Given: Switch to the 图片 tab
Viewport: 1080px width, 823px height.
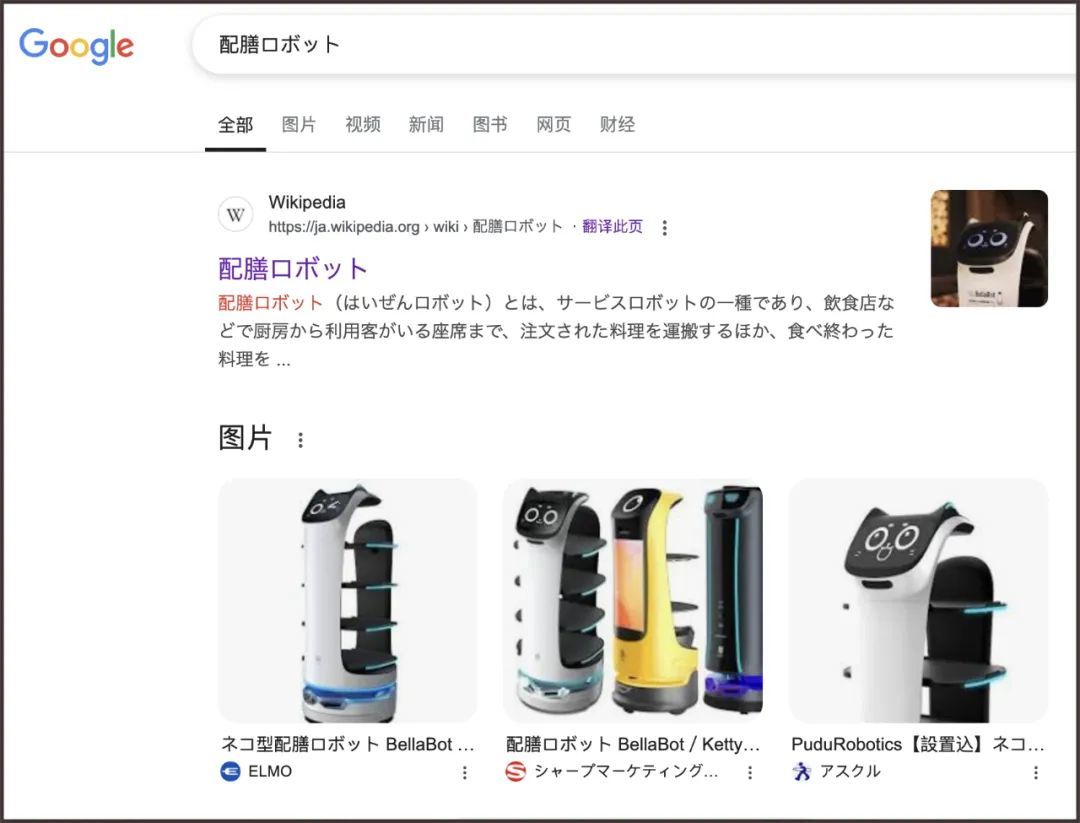Looking at the screenshot, I should (299, 124).
